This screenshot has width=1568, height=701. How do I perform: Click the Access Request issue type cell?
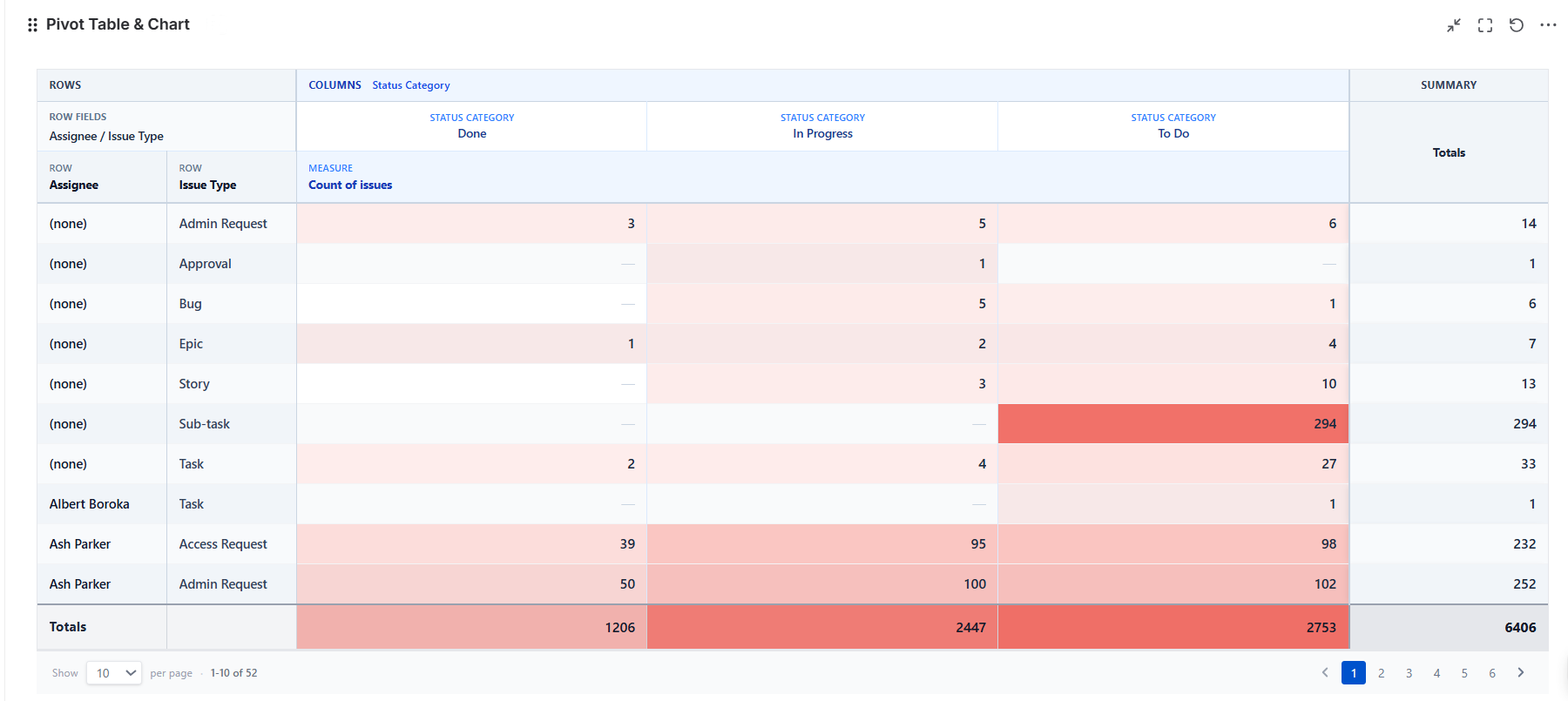232,544
